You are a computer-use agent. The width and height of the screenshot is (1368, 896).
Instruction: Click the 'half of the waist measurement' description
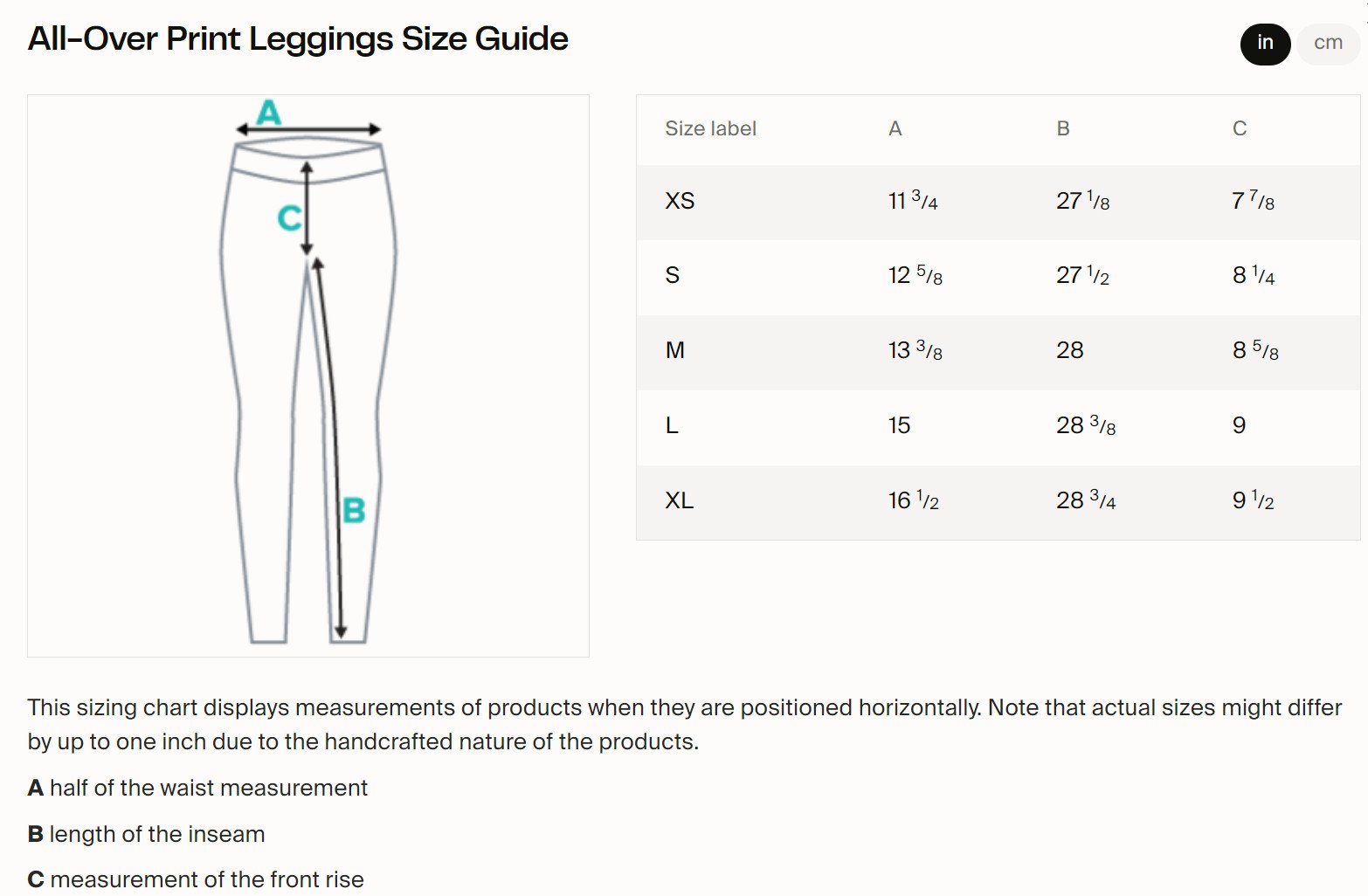[208, 788]
